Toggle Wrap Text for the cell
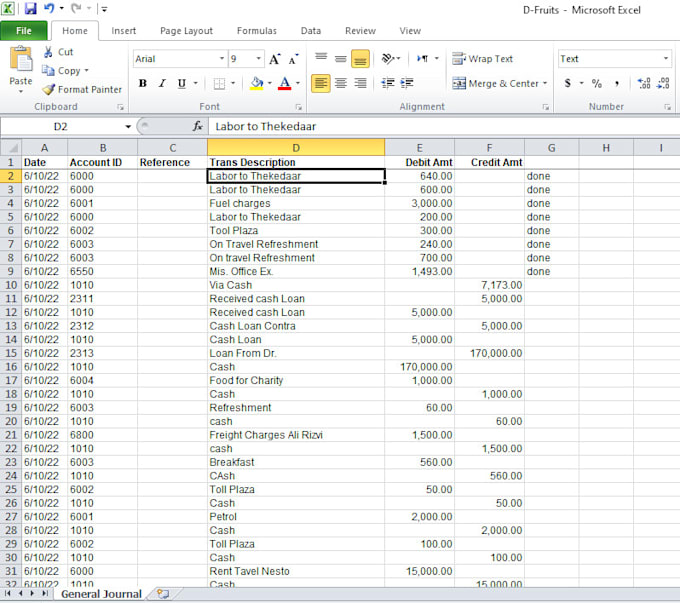 (482, 59)
